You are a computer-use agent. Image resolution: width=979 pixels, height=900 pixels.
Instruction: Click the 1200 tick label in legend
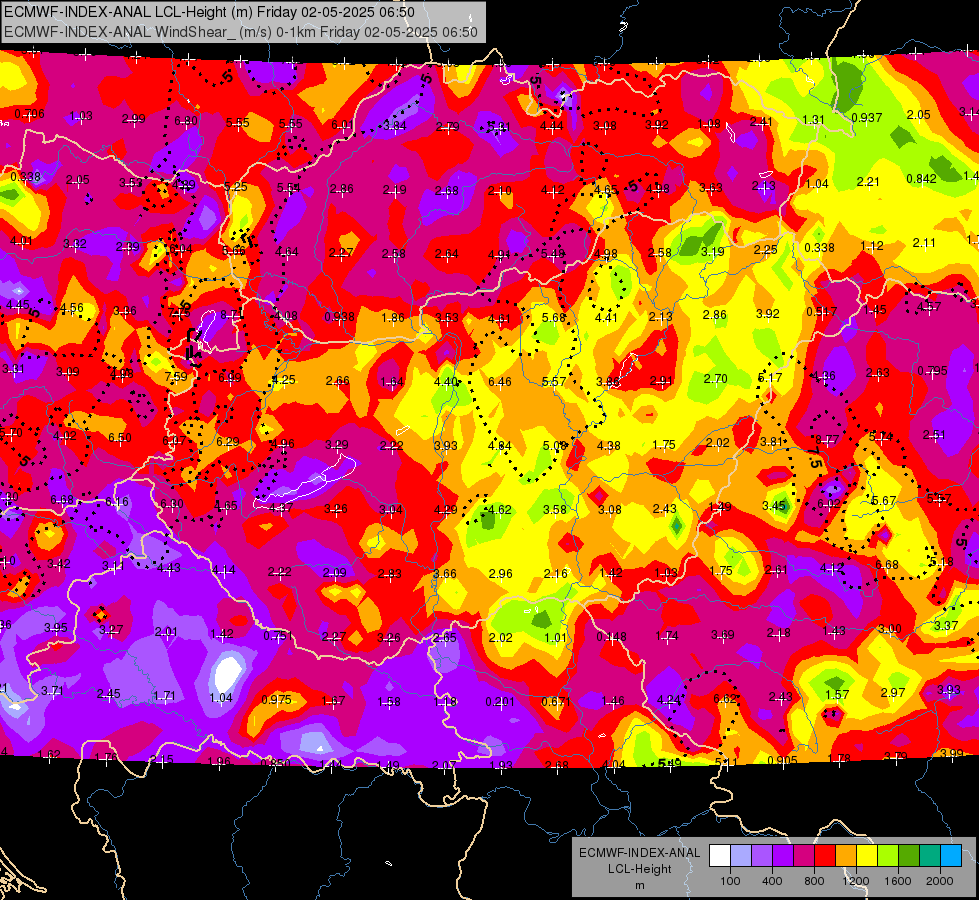[x=856, y=881]
